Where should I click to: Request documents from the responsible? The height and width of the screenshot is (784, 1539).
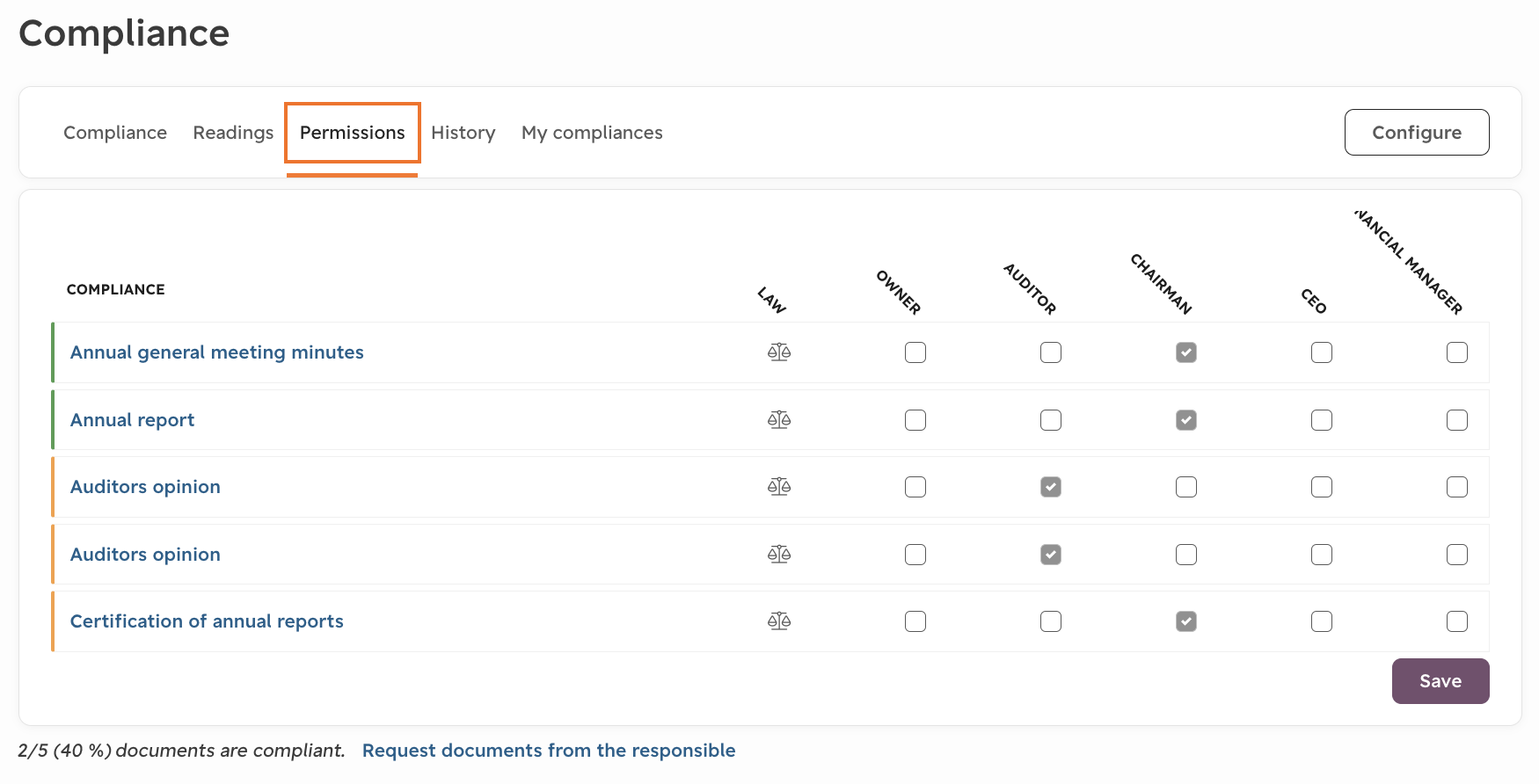549,751
